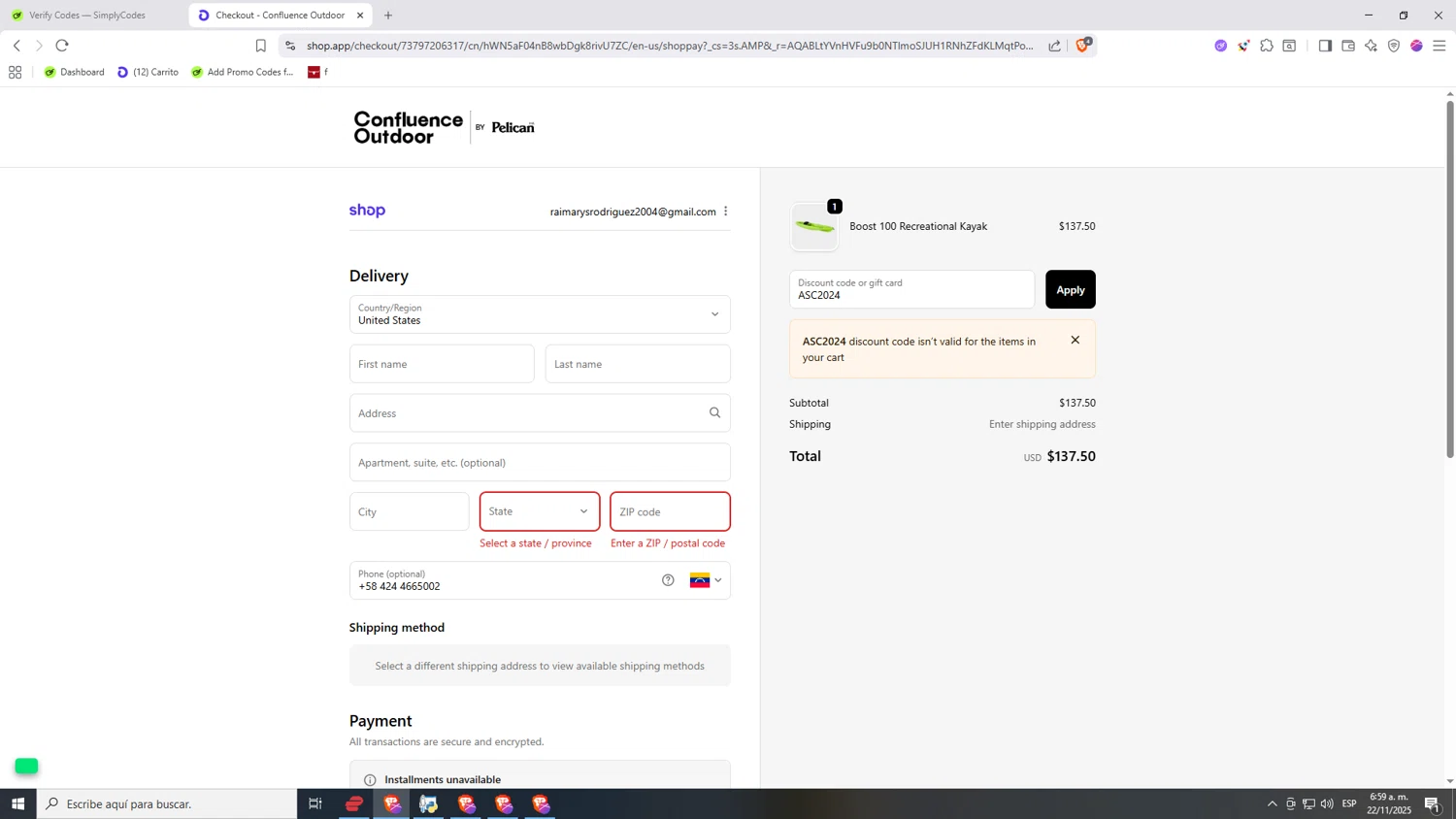Open the Brave Wallet icon

(1348, 46)
